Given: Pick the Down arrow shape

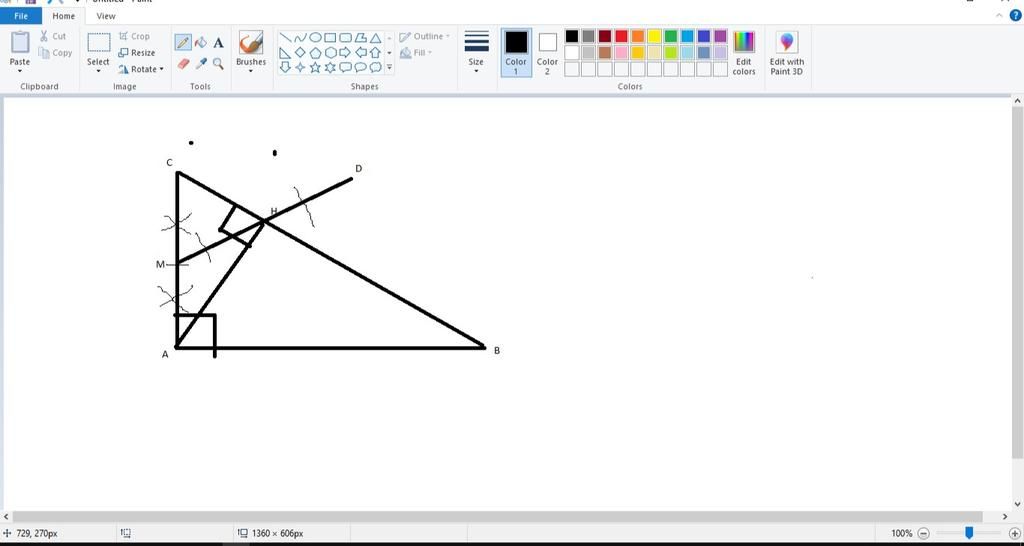Looking at the screenshot, I should (x=285, y=67).
